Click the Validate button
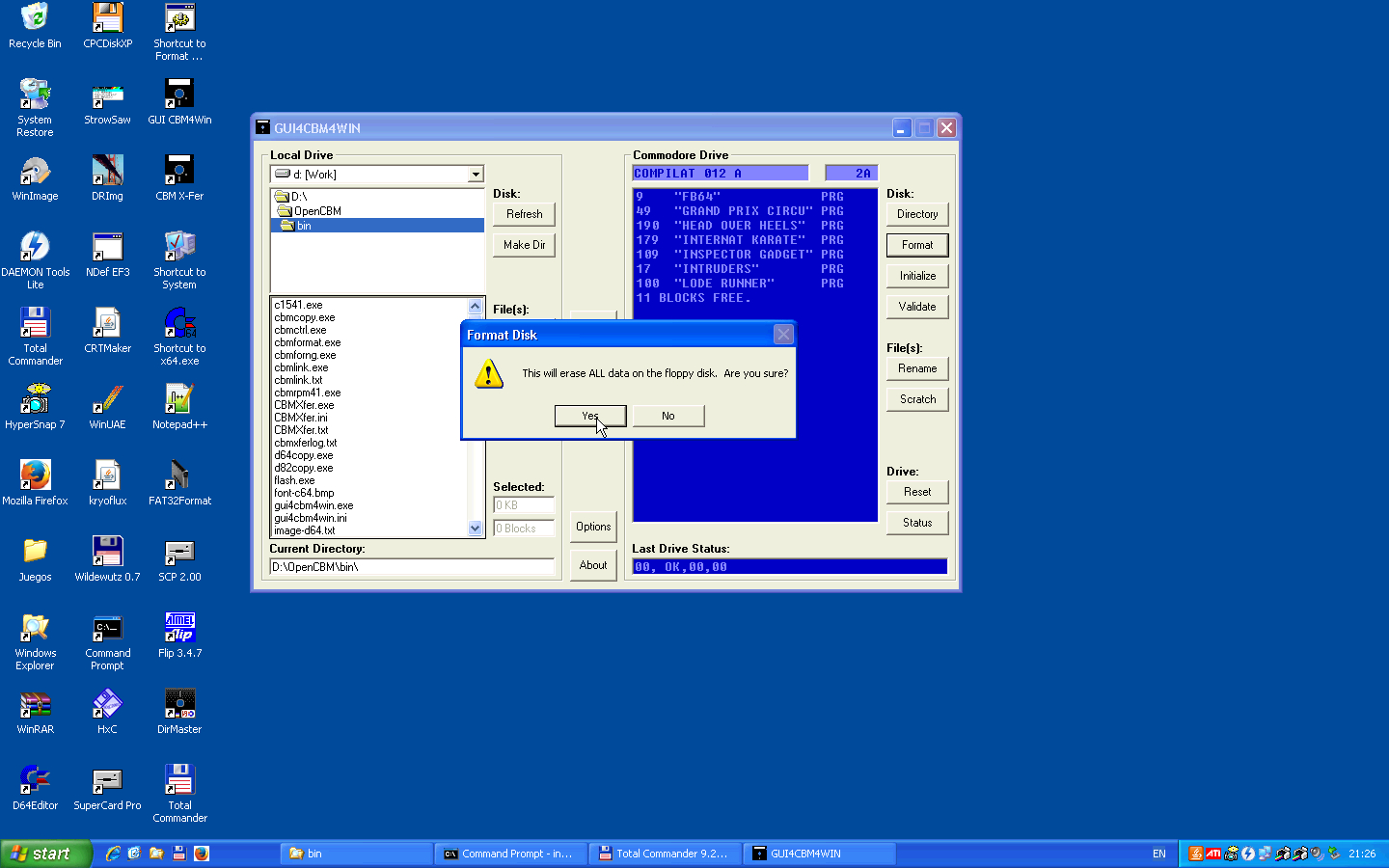This screenshot has width=1389, height=868. point(917,307)
